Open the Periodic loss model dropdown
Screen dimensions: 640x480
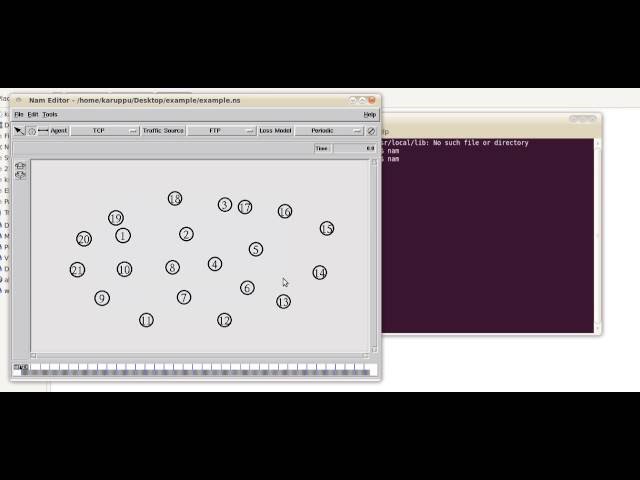click(329, 131)
